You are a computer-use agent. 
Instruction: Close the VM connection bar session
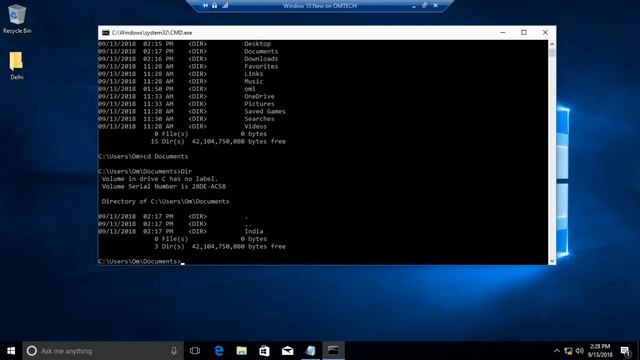(436, 5)
